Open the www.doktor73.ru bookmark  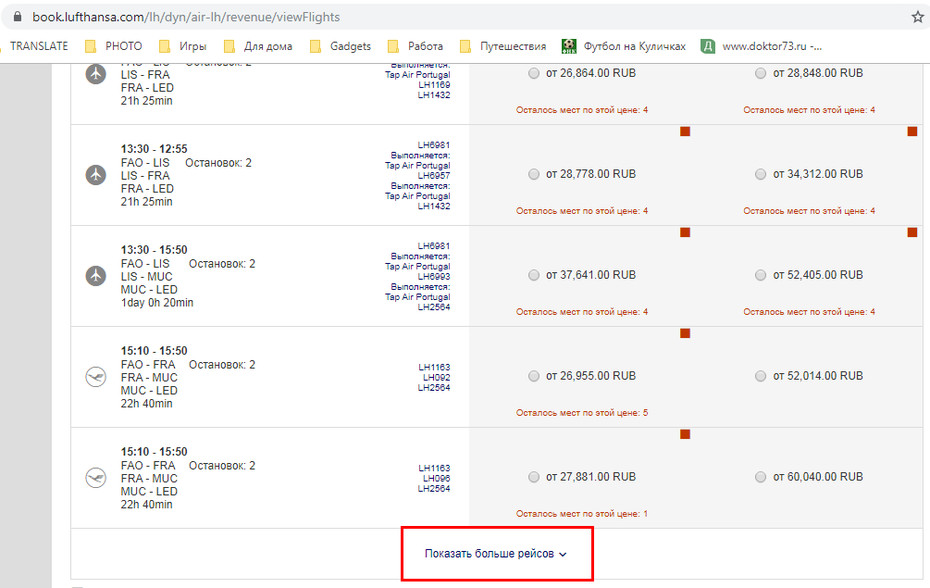coord(762,46)
